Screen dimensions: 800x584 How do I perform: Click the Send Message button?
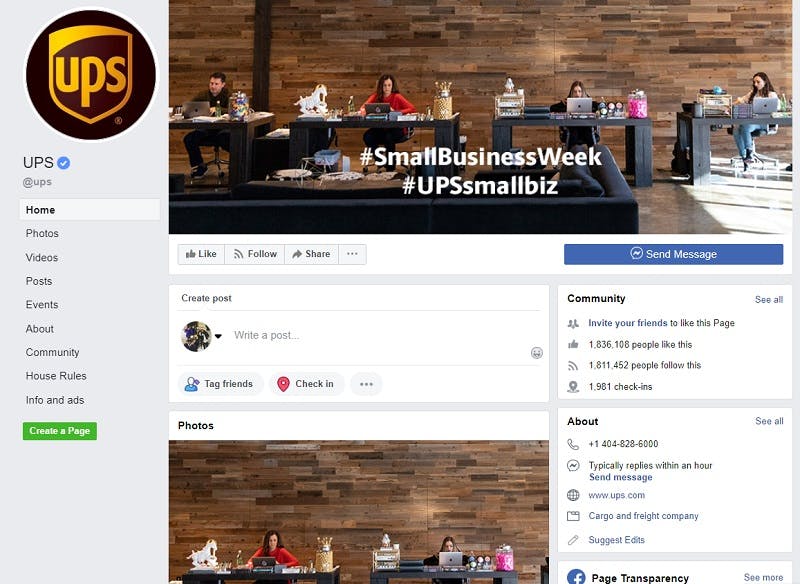[x=673, y=254]
